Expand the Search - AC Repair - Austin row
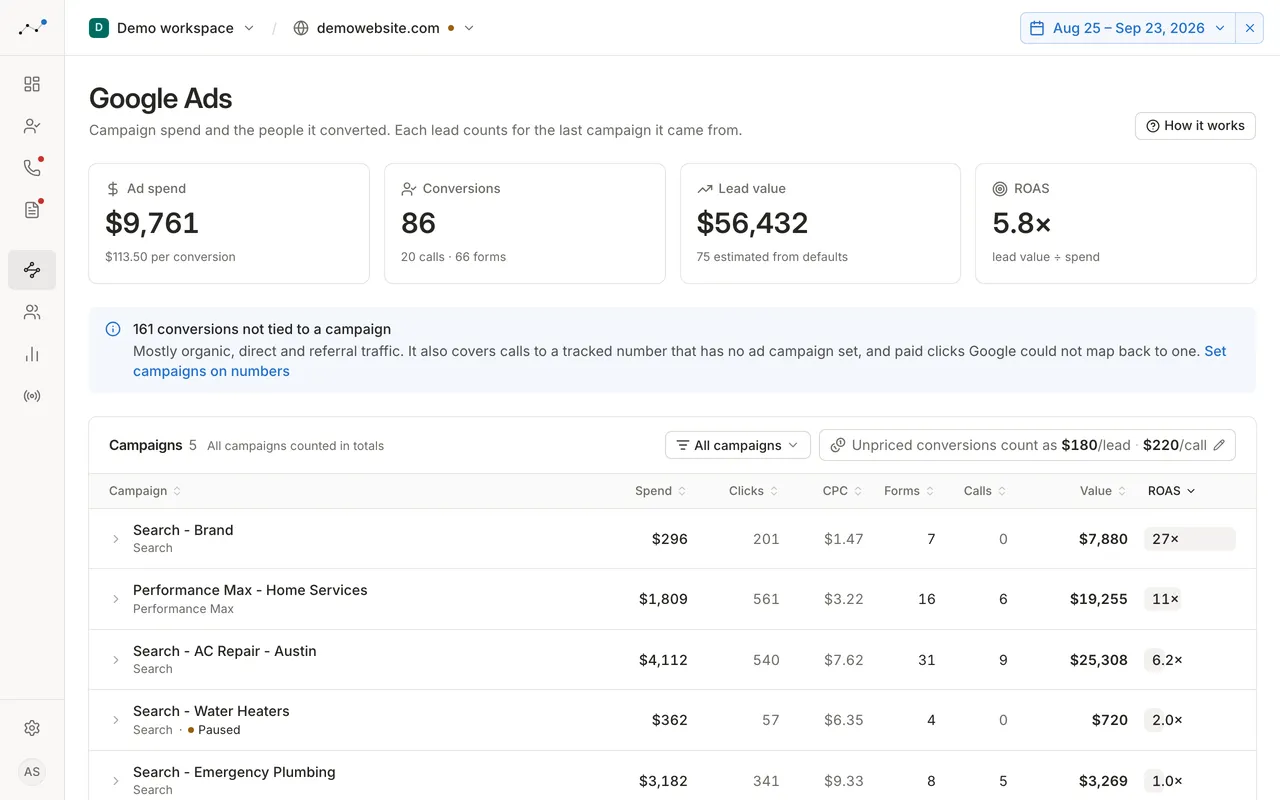Viewport: 1280px width, 800px height. coord(116,660)
